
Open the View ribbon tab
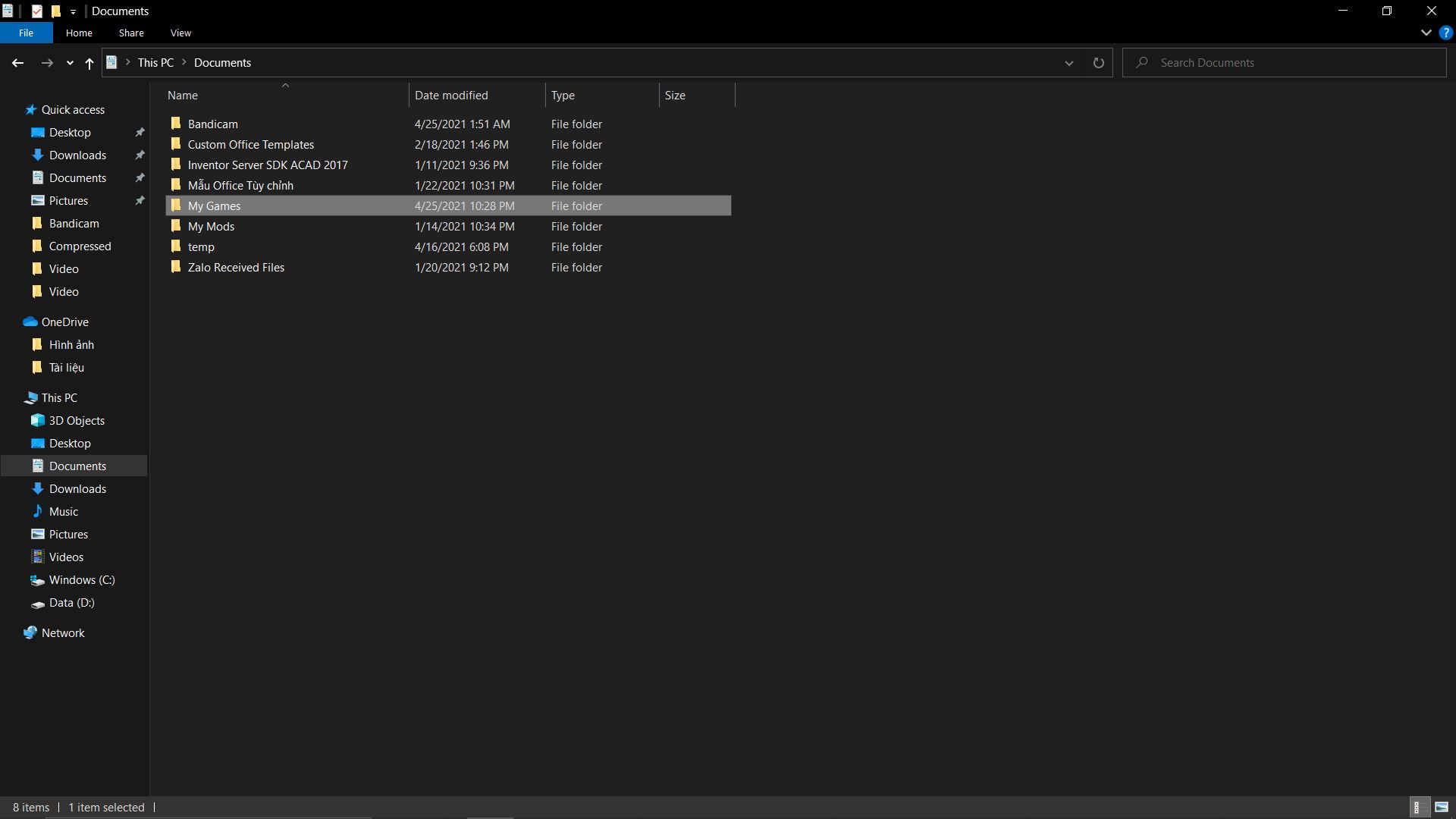[x=180, y=33]
